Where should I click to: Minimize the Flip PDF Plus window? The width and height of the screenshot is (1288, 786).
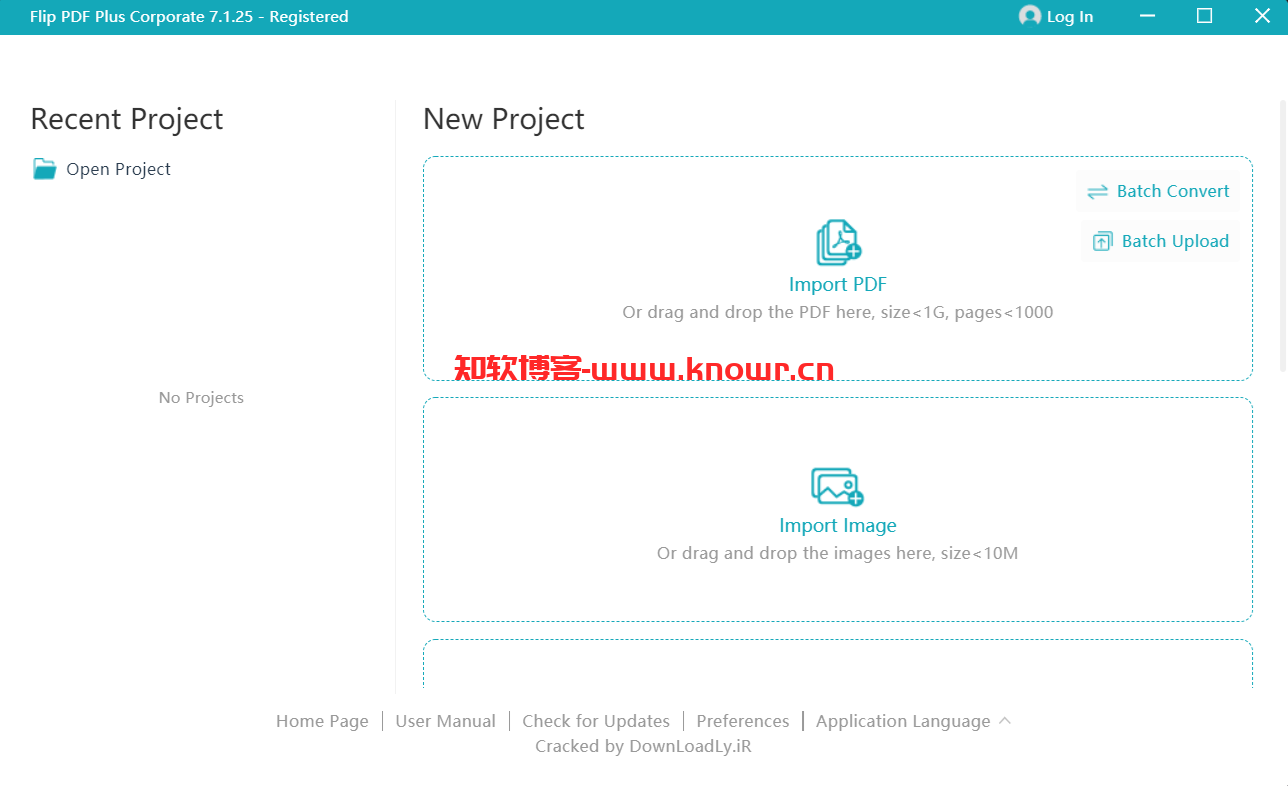click(x=1145, y=16)
